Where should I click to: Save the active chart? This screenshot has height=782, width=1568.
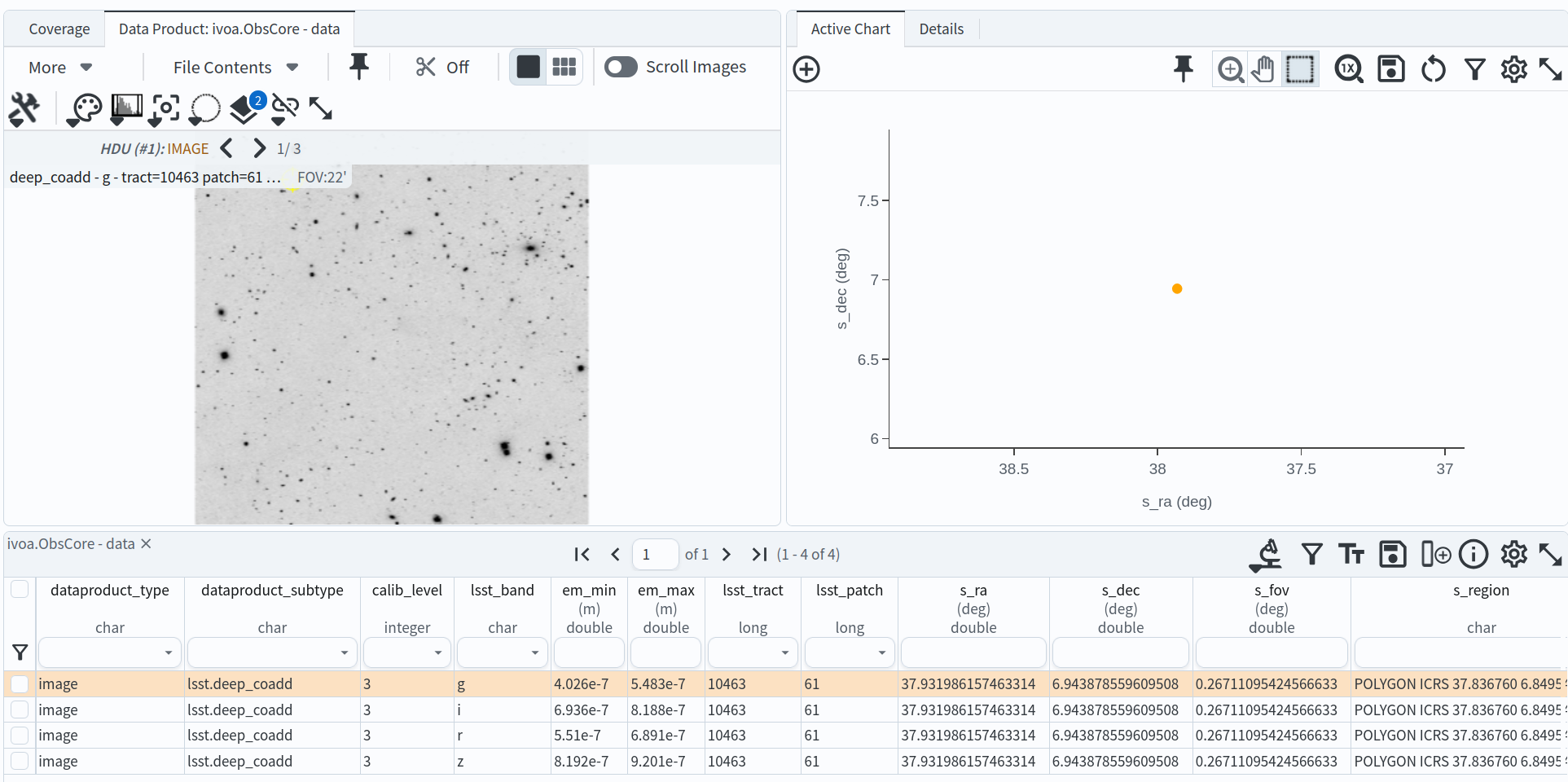[x=1390, y=69]
